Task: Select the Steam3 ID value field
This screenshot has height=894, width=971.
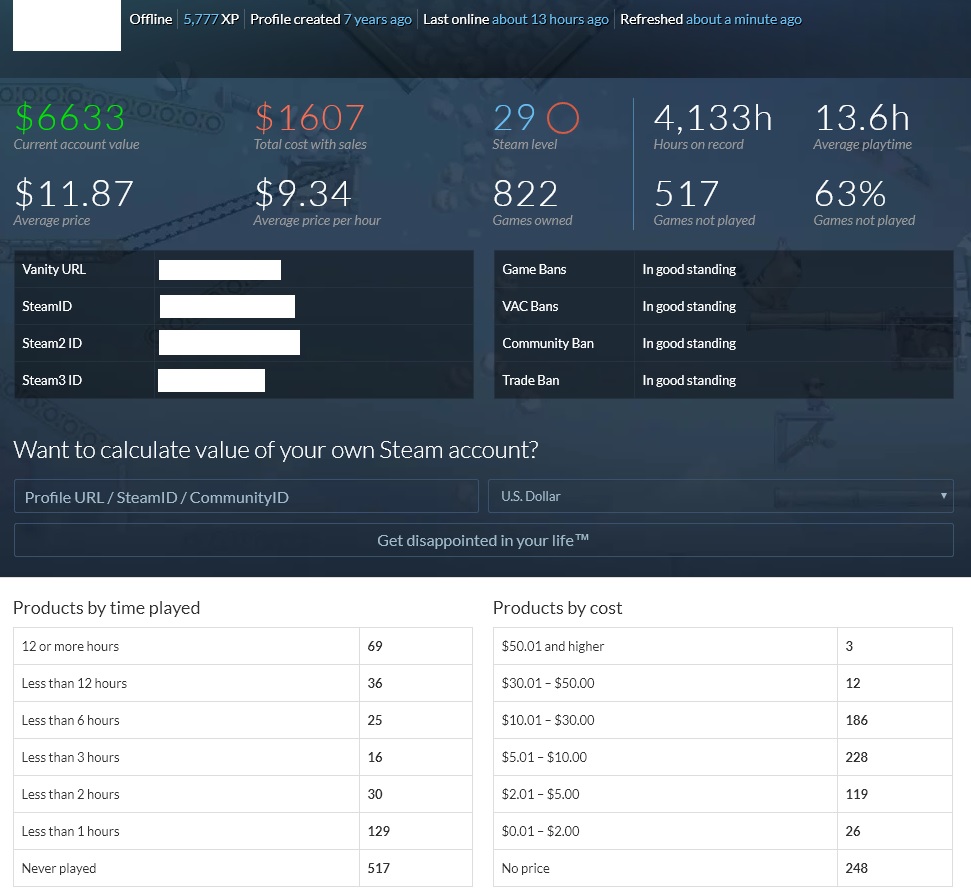Action: 211,380
